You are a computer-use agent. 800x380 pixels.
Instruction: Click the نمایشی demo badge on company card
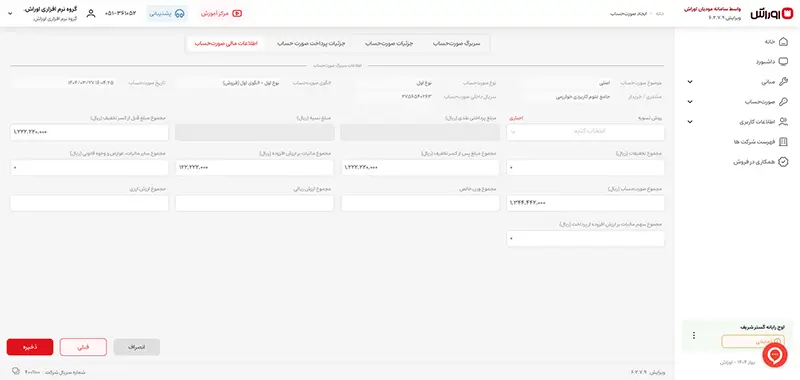click(753, 341)
